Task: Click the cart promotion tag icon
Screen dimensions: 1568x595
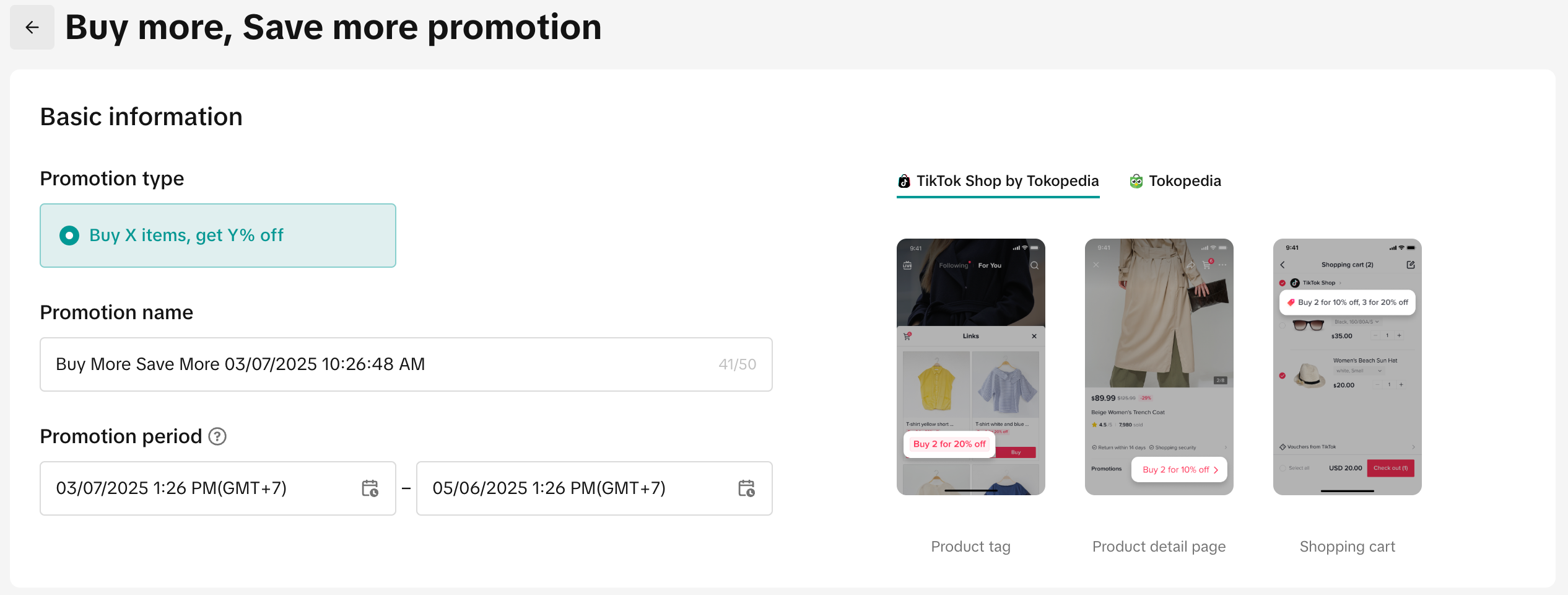Action: 1291,302
